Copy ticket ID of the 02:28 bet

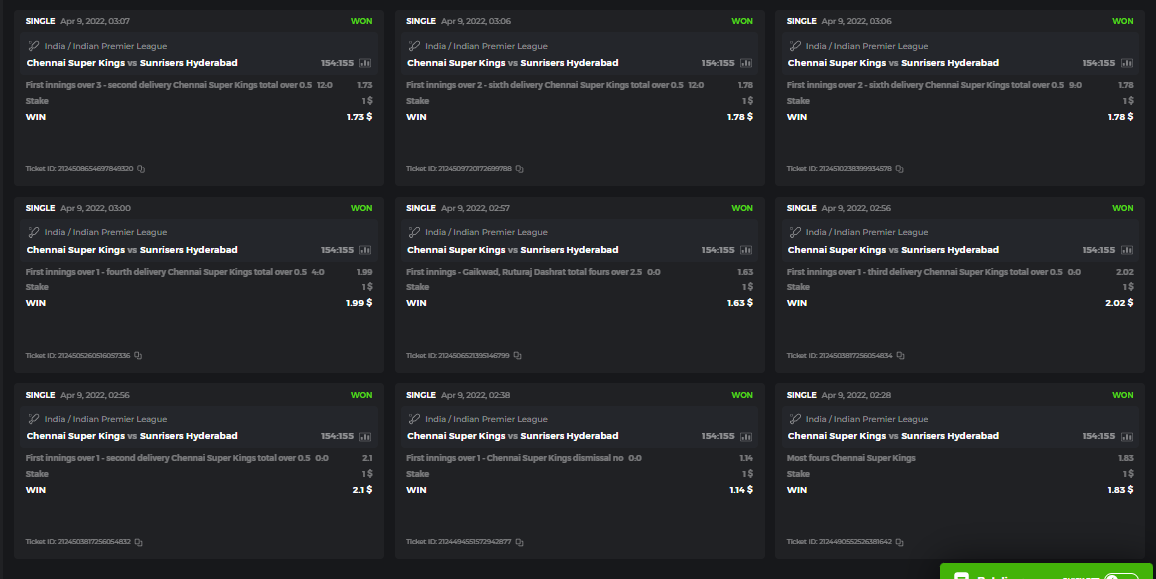(x=901, y=542)
